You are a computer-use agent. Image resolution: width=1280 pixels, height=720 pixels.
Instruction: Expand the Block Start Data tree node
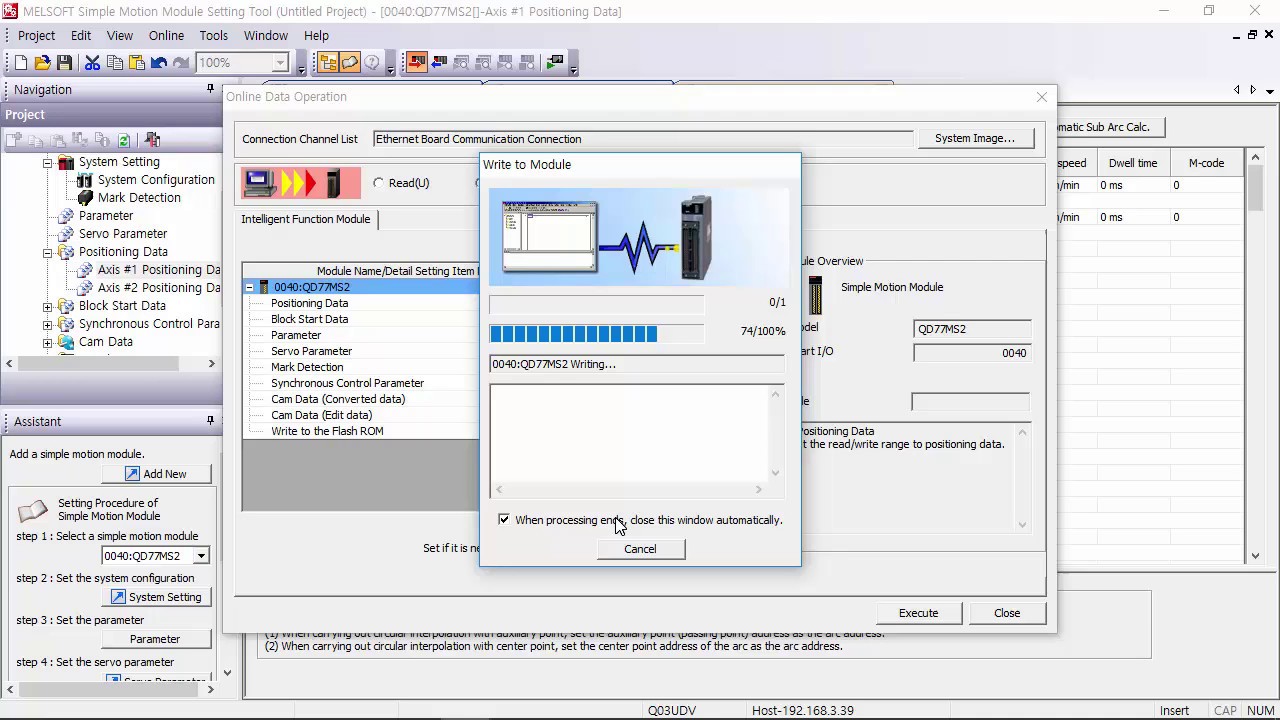pos(47,306)
